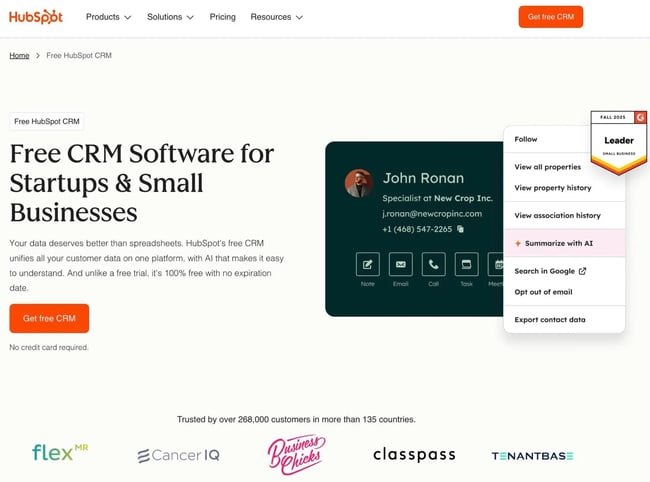Choose Summarize with AI option

pyautogui.click(x=564, y=243)
